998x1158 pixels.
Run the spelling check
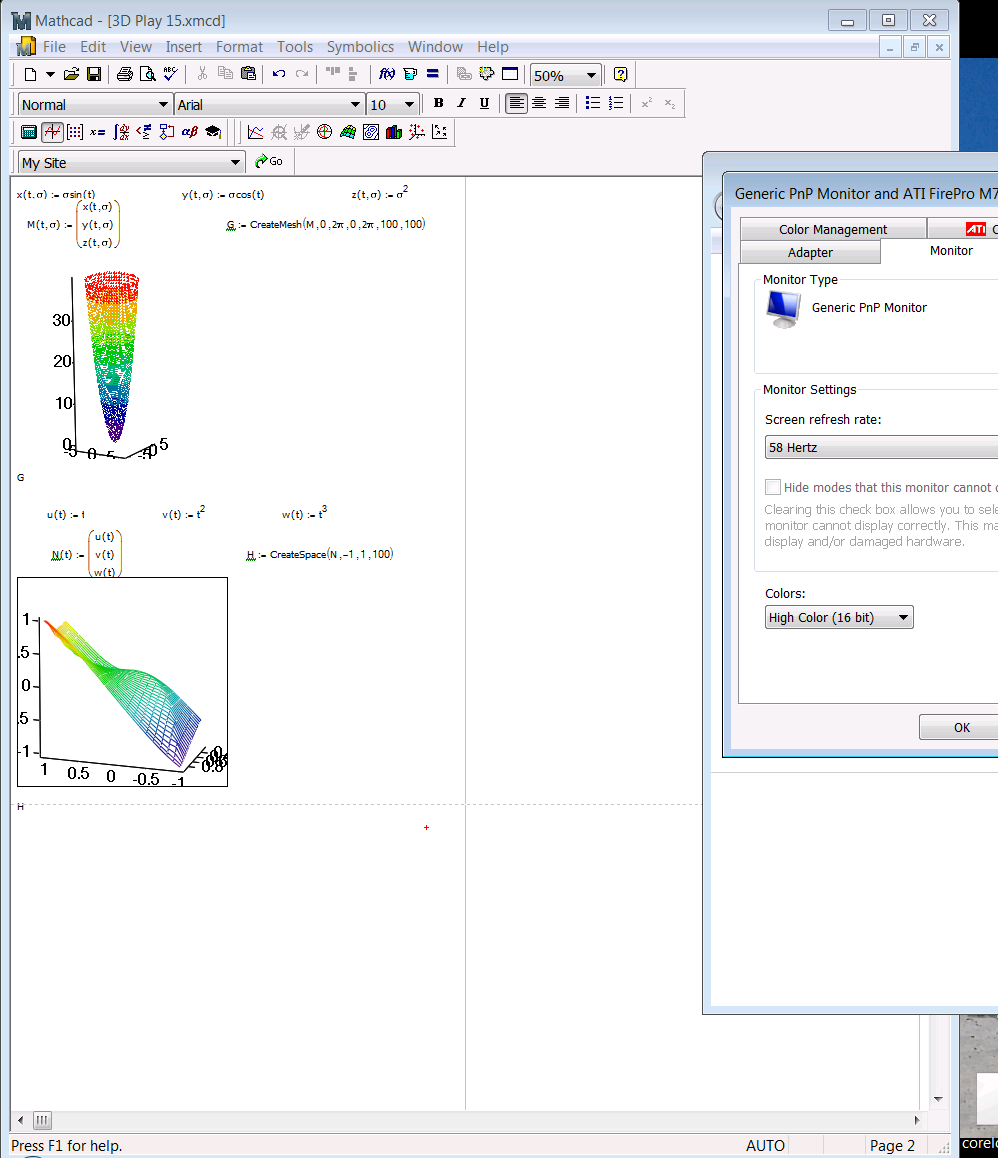pos(171,75)
